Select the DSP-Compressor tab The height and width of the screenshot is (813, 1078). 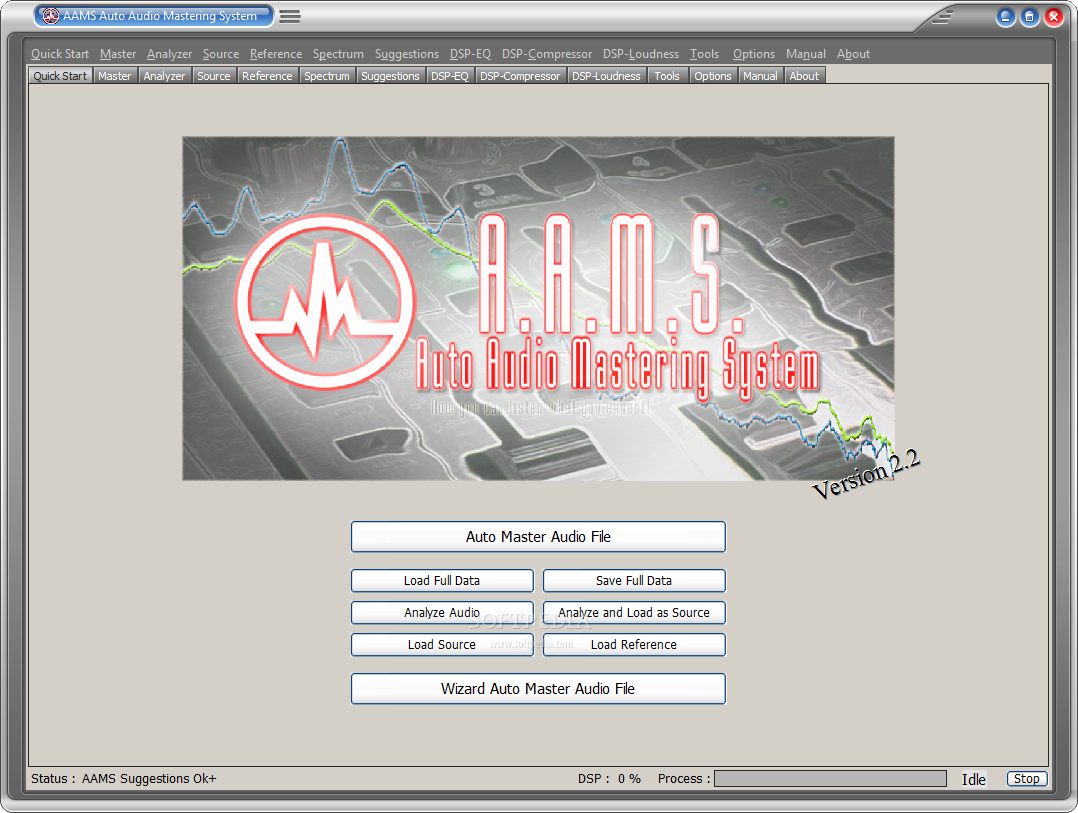520,75
